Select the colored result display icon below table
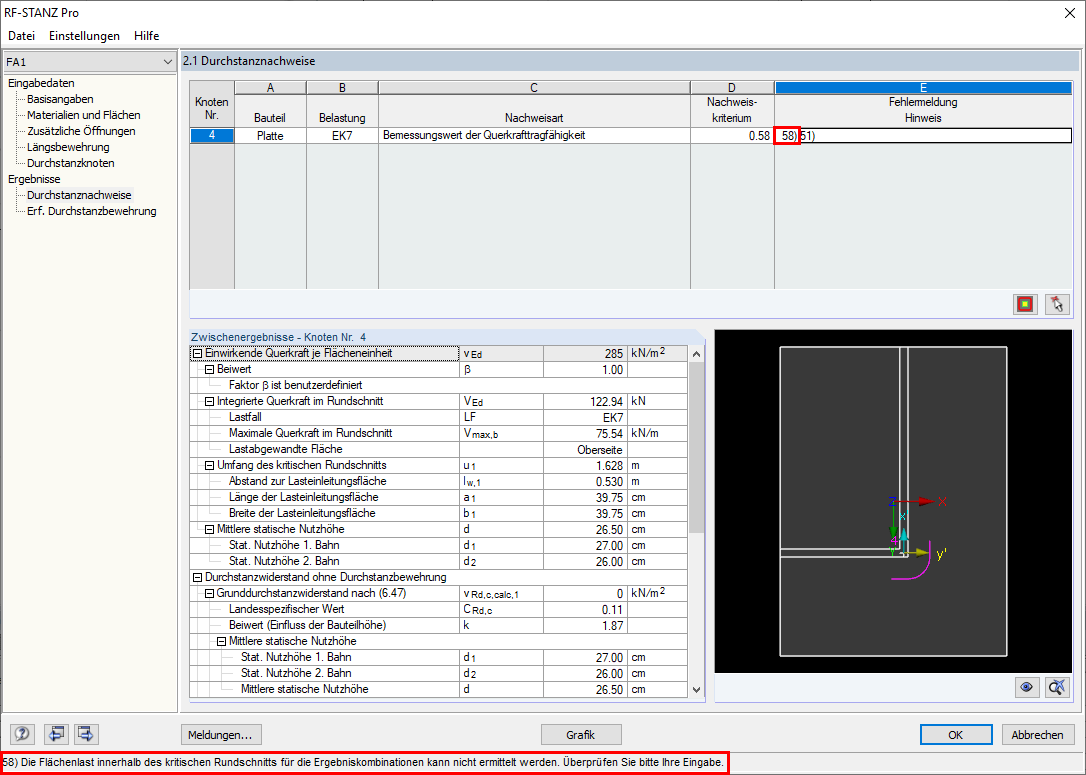Screen dimensions: 1086x775 pyautogui.click(x=1024, y=303)
